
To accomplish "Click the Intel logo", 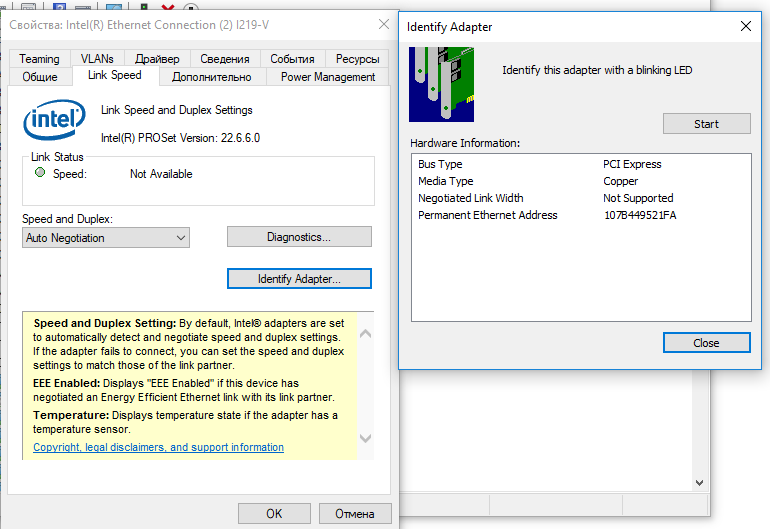I will pyautogui.click(x=54, y=119).
